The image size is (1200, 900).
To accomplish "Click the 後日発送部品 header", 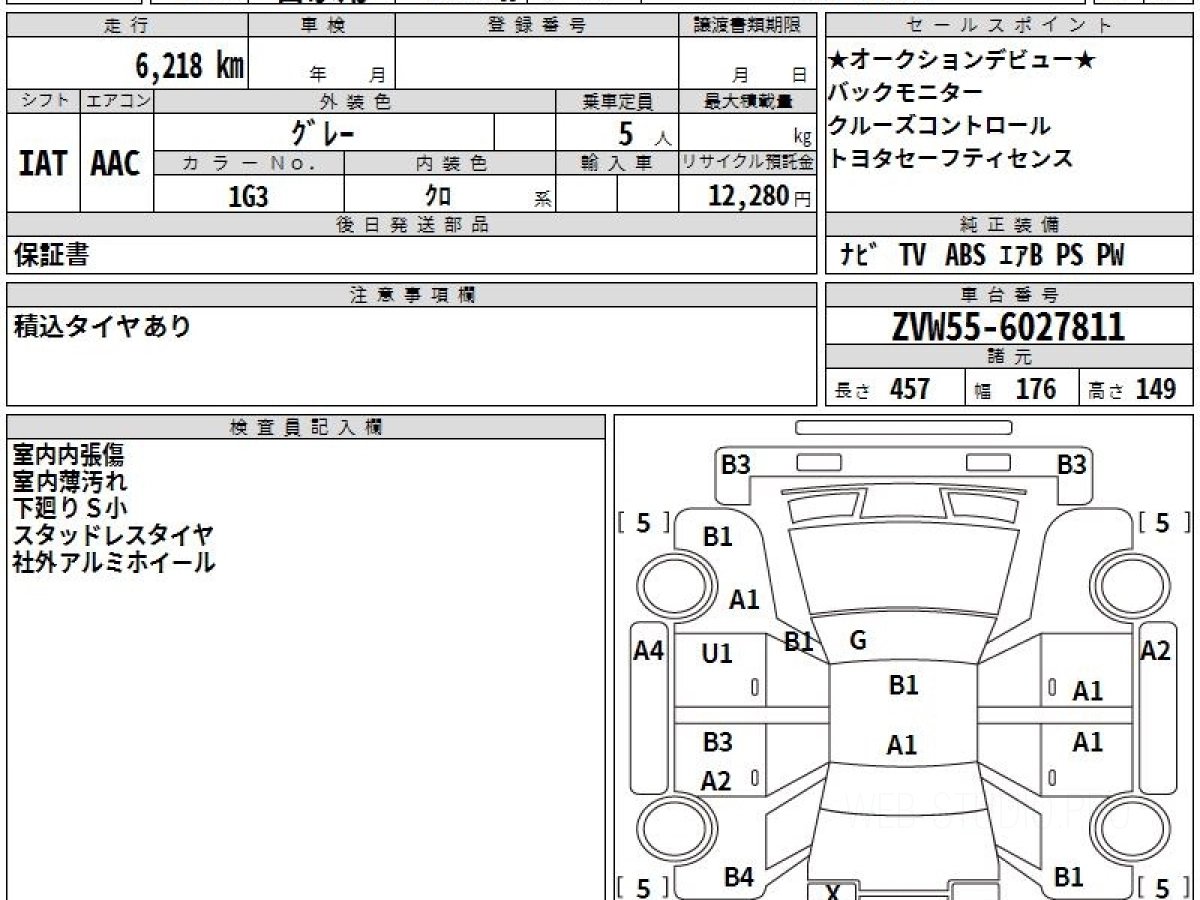I will (x=412, y=225).
